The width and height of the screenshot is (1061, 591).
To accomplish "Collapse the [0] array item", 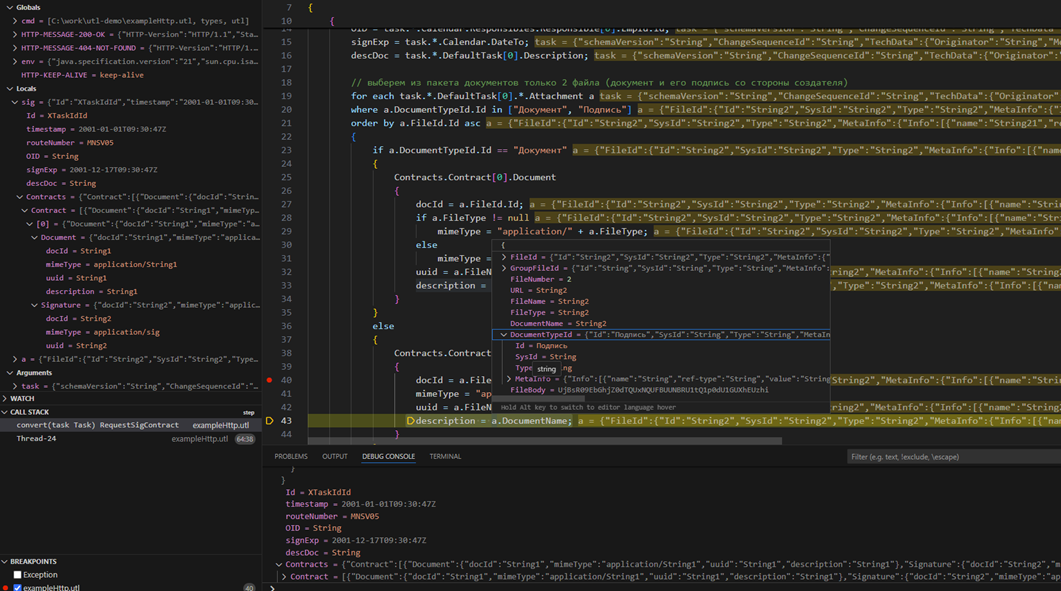I will pos(30,224).
